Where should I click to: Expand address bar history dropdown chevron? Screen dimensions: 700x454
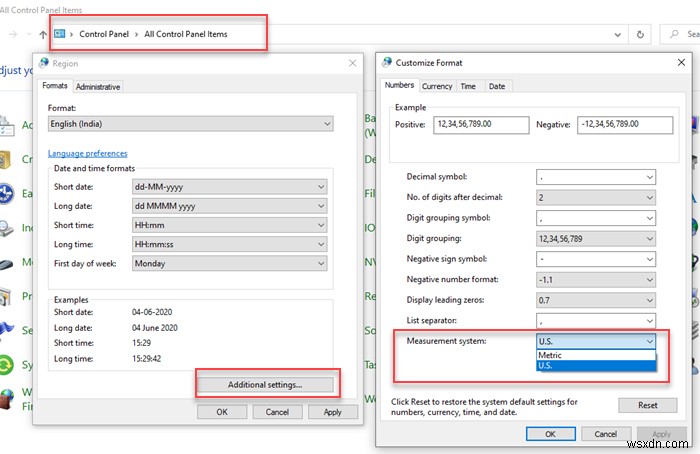(617, 34)
